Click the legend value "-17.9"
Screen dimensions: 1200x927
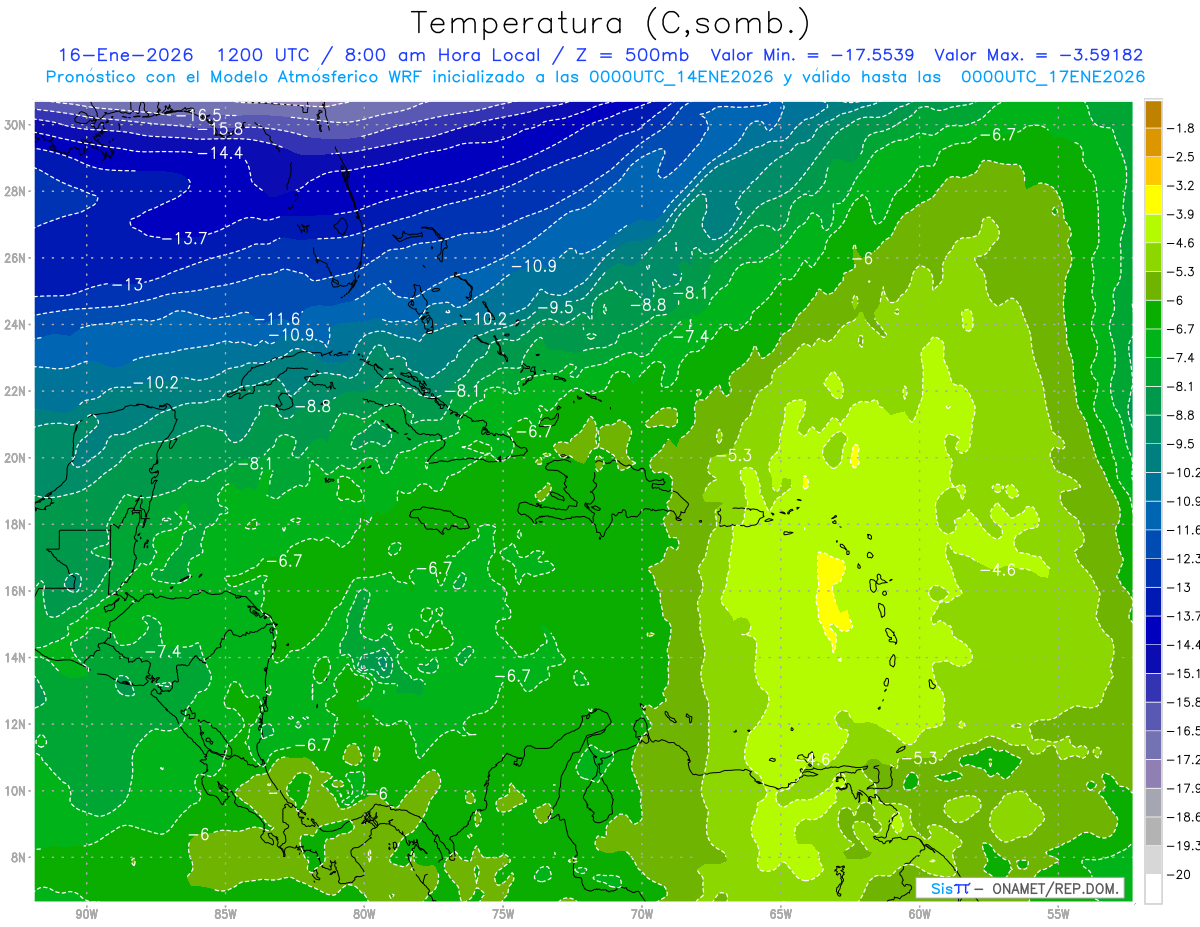click(x=1183, y=788)
